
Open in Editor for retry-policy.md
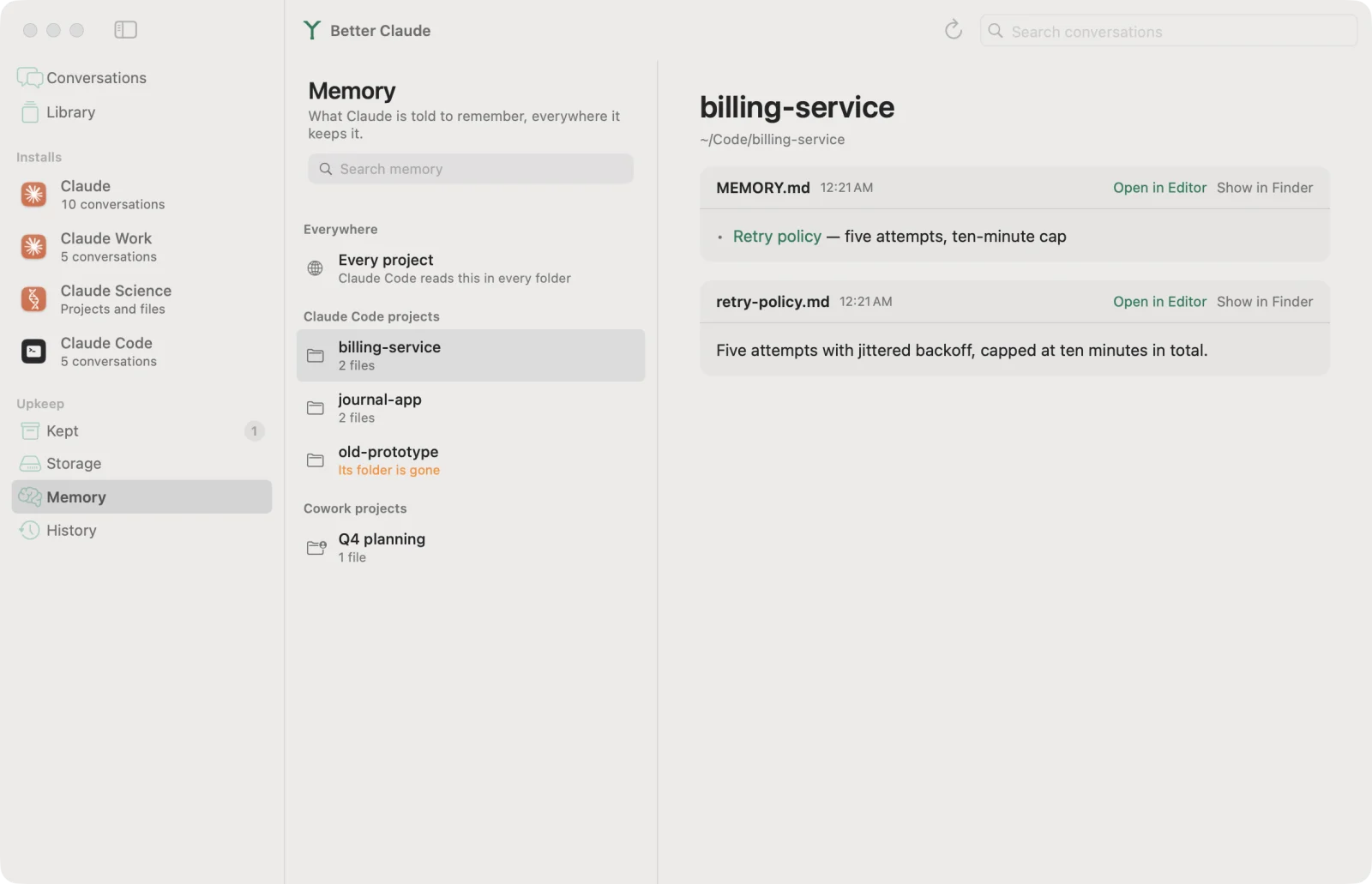click(x=1159, y=302)
